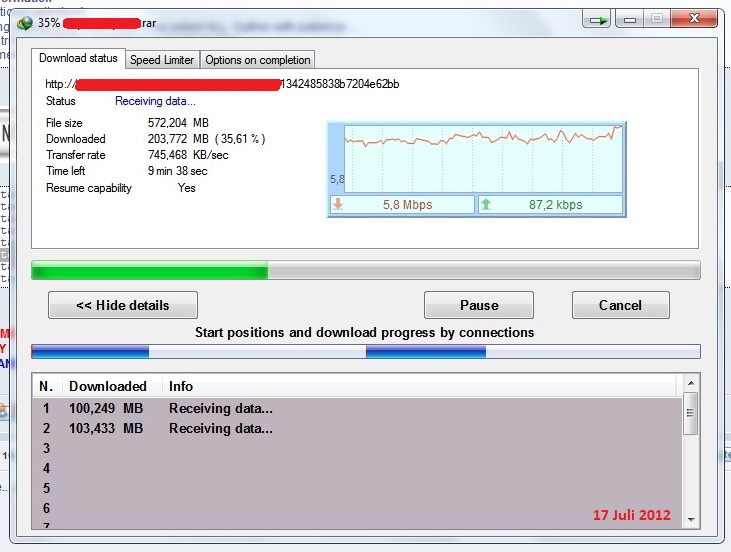
Task: Select connection row 2 with 103,433 MB
Action: tap(357, 428)
